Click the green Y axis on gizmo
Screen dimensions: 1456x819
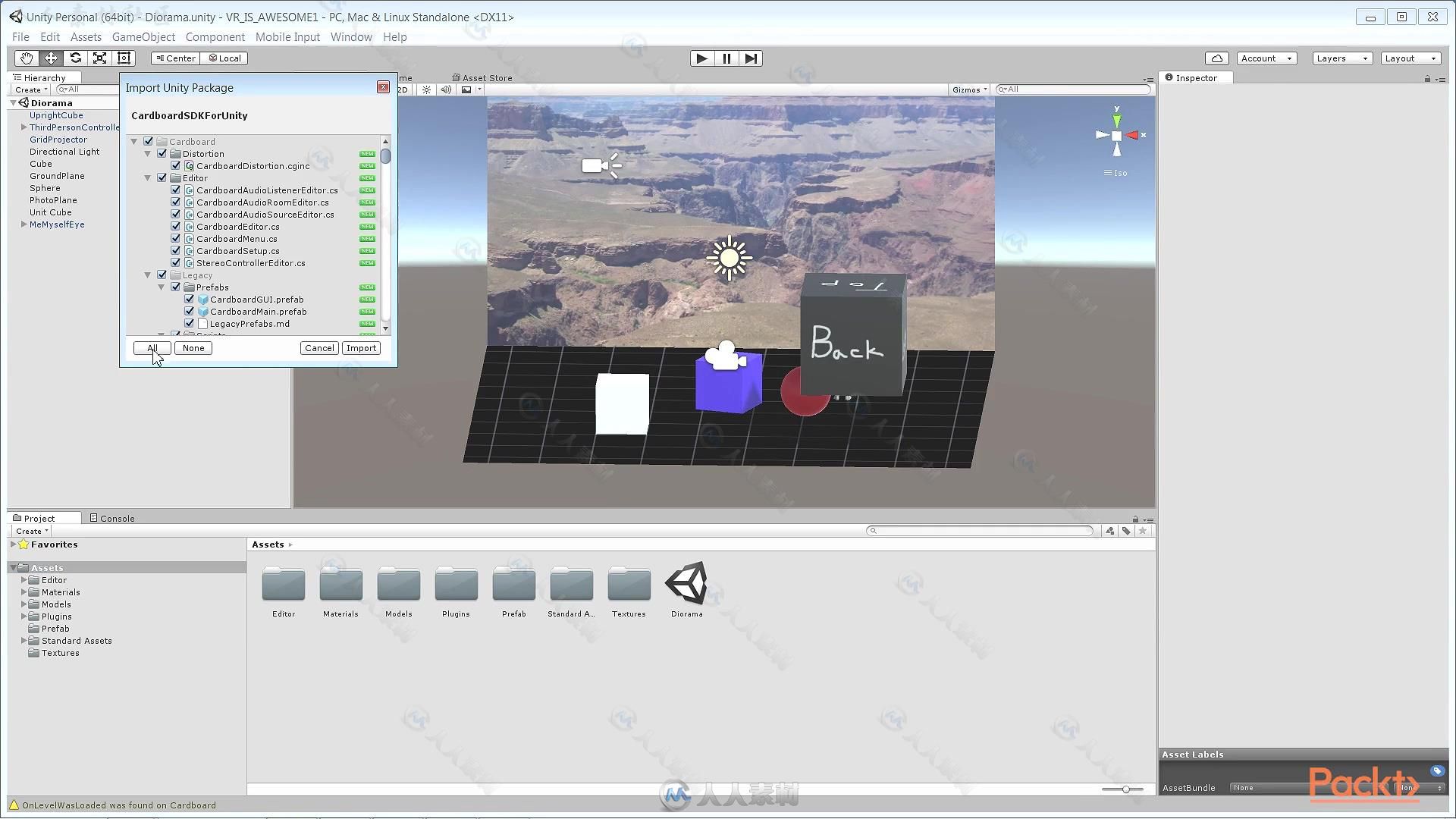[1116, 119]
